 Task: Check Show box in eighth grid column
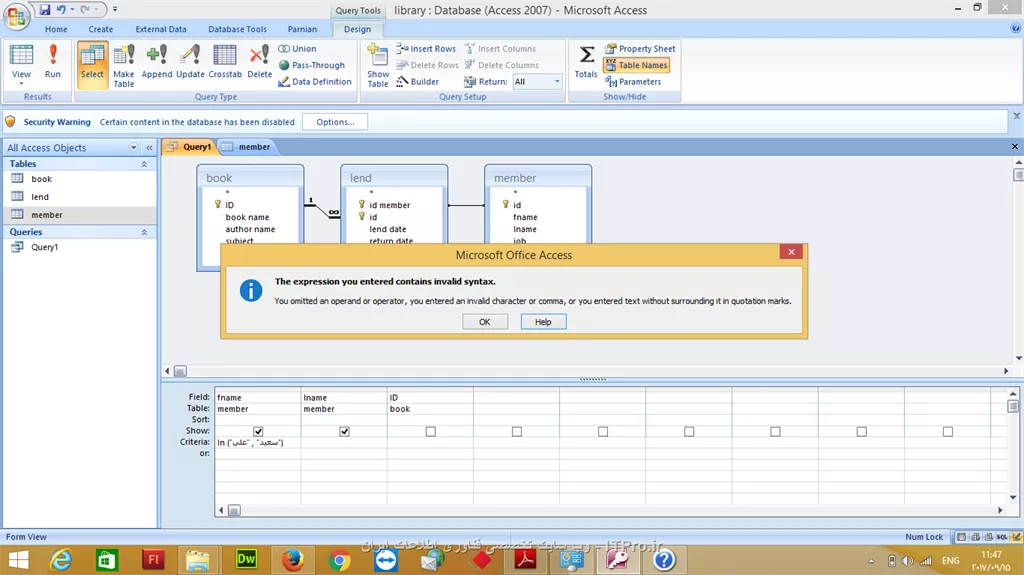[x=861, y=431]
